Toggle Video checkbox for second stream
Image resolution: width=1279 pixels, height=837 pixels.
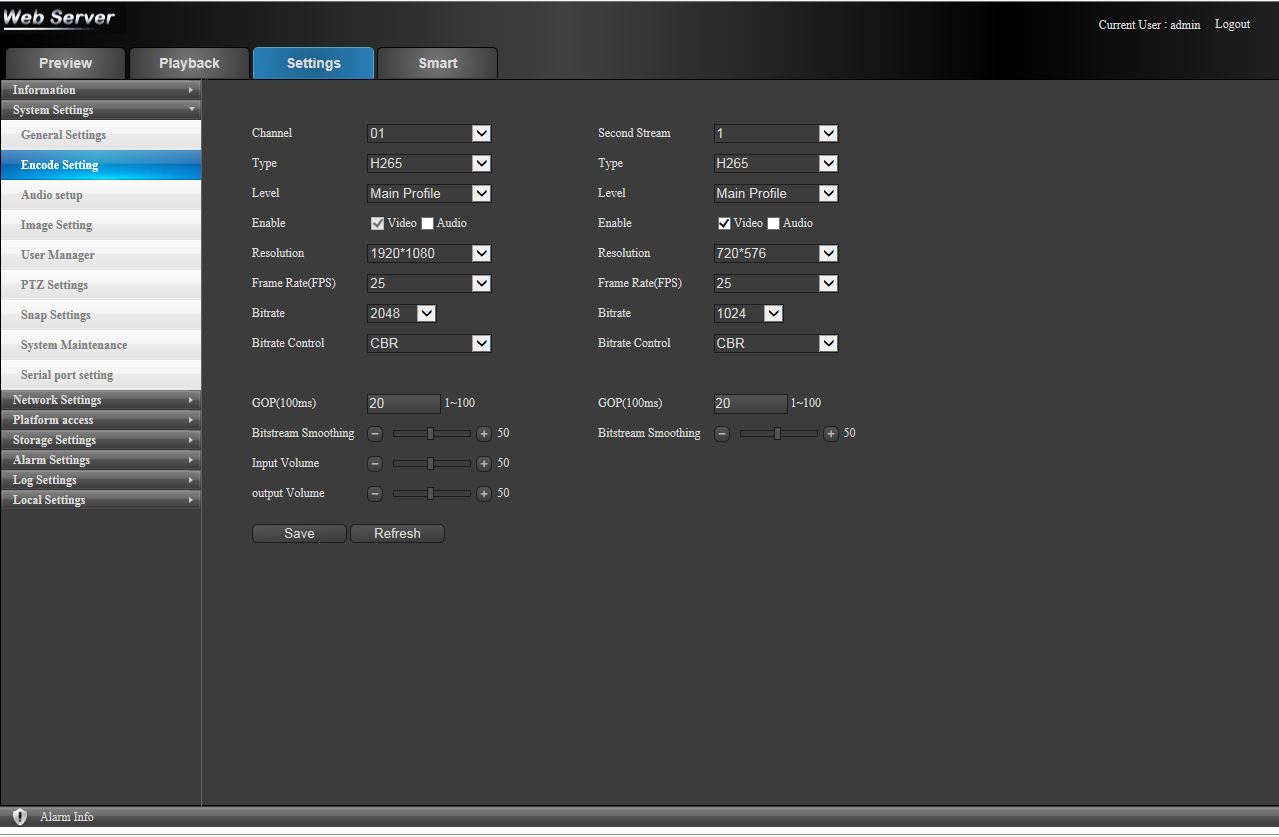coord(724,224)
